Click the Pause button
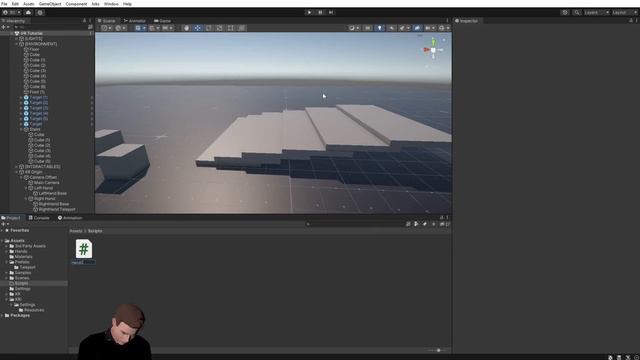The height and width of the screenshot is (360, 640). pyautogui.click(x=320, y=12)
